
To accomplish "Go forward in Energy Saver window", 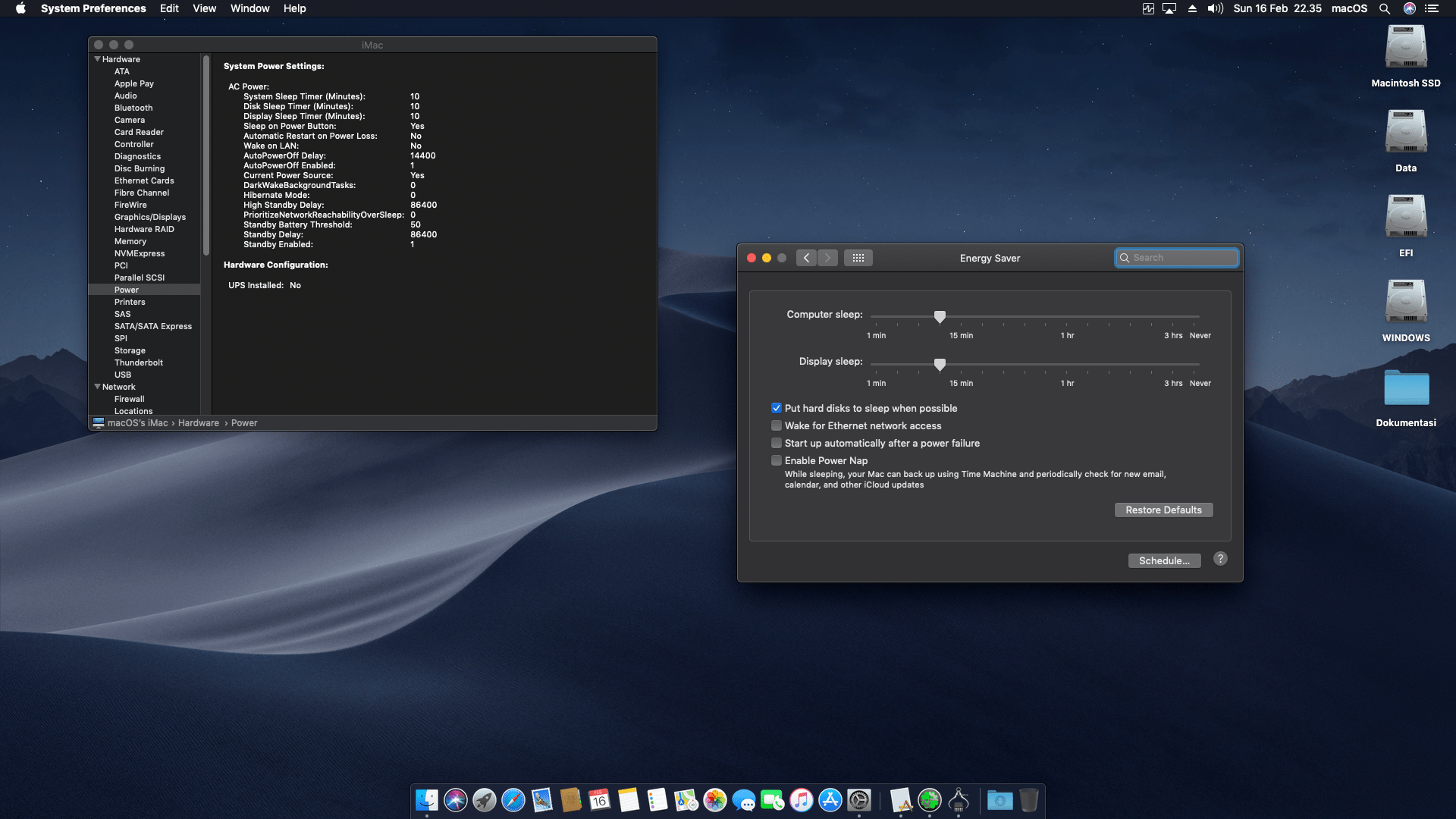I will pos(828,258).
